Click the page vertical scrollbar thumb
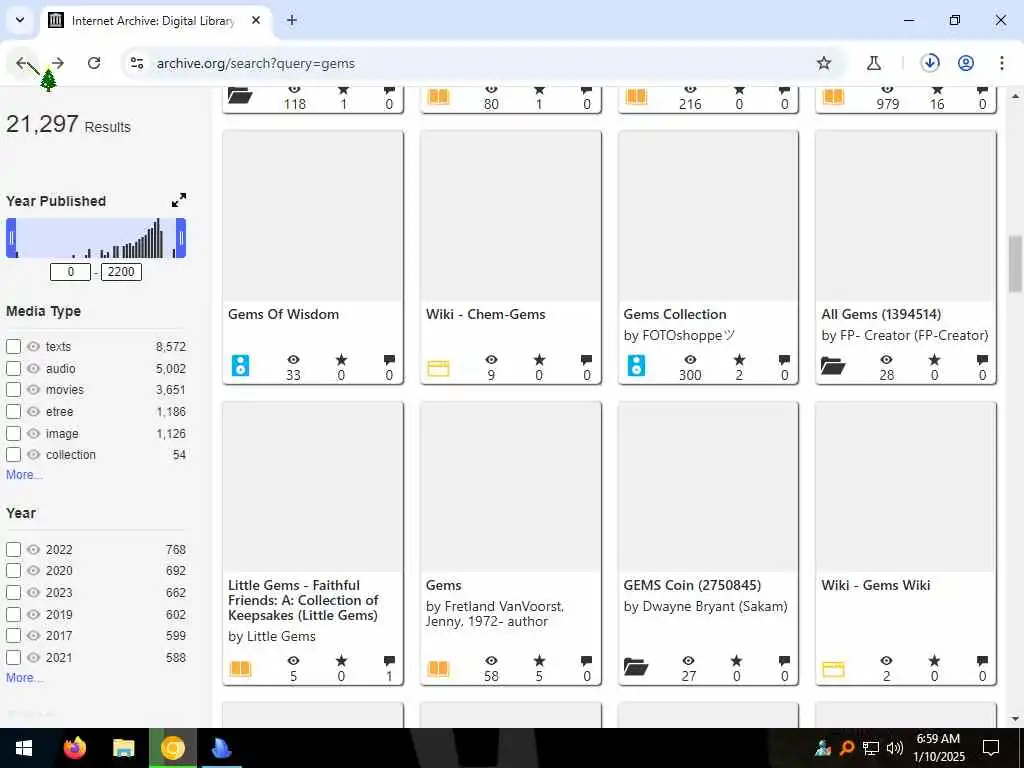1024x768 pixels. (x=1015, y=264)
